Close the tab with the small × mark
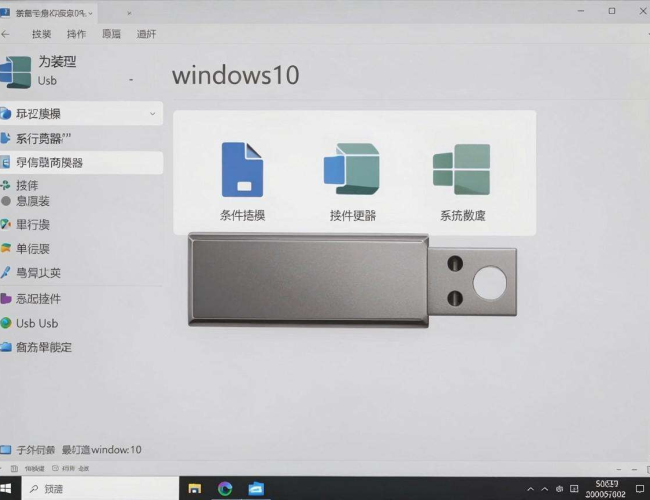 129,13
